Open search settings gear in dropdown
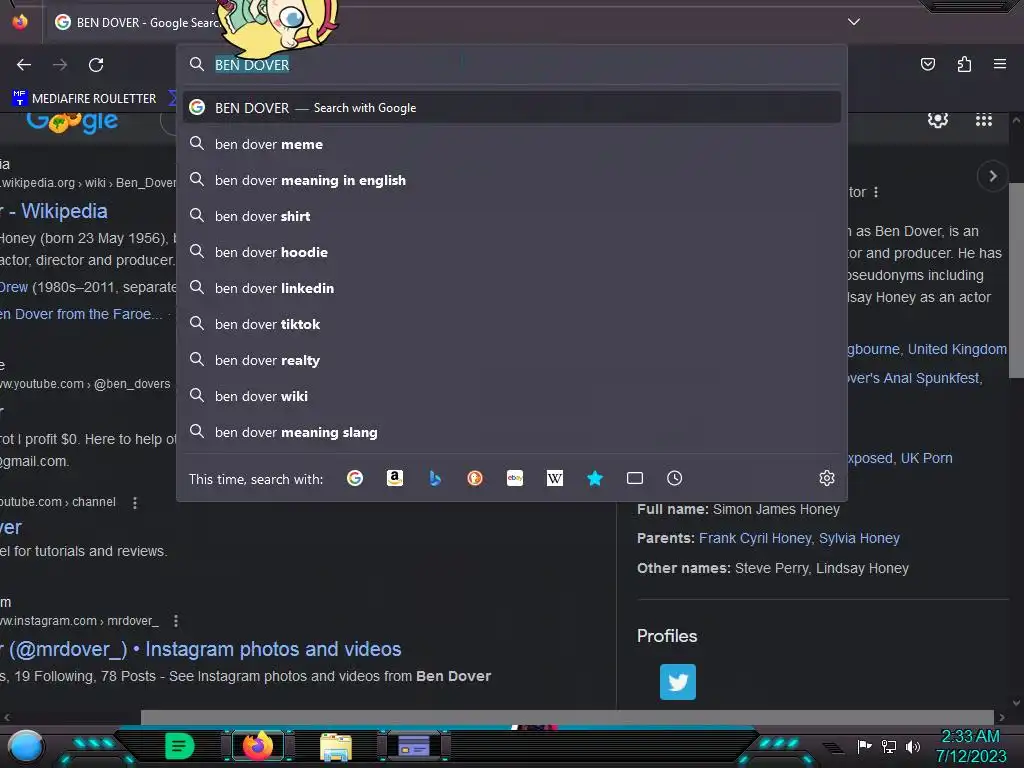Screen dimensions: 1024x768 (x=827, y=478)
